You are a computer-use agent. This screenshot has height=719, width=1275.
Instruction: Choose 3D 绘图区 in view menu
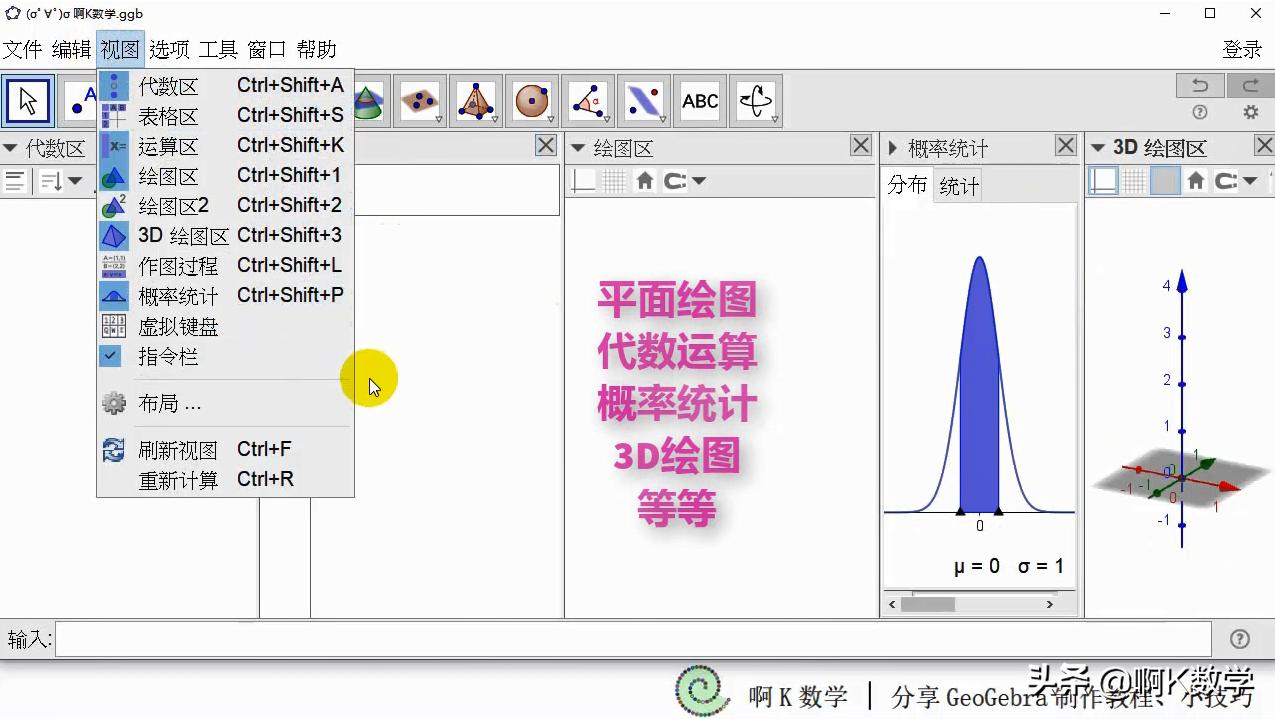[x=225, y=236]
